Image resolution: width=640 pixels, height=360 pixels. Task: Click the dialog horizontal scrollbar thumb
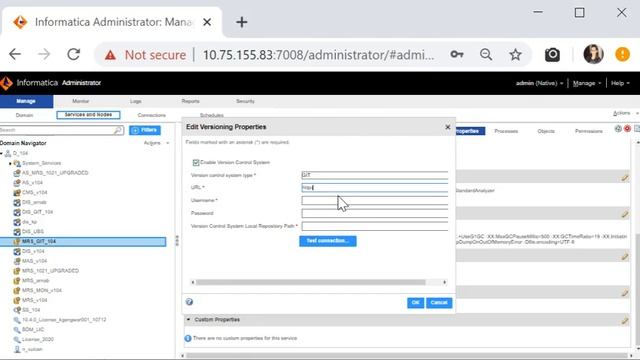click(x=311, y=282)
